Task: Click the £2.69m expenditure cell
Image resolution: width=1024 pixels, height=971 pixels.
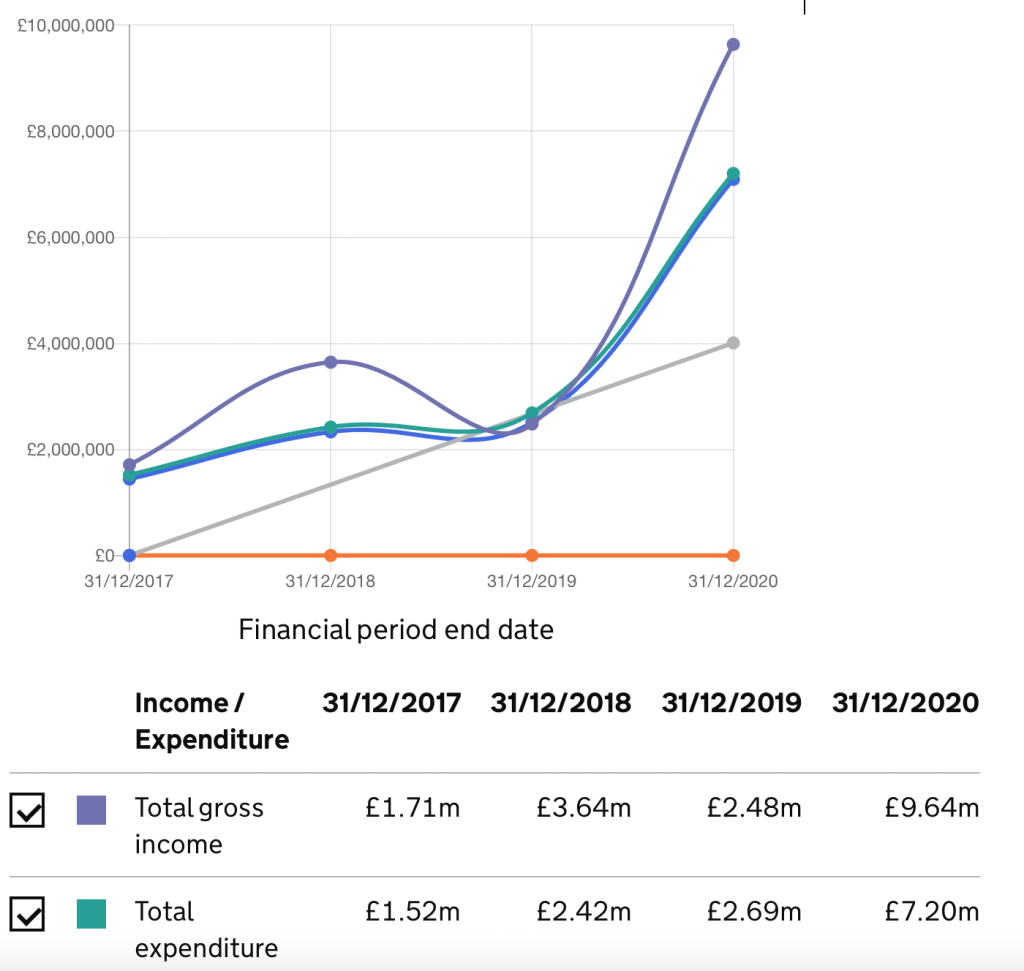Action: [x=754, y=912]
